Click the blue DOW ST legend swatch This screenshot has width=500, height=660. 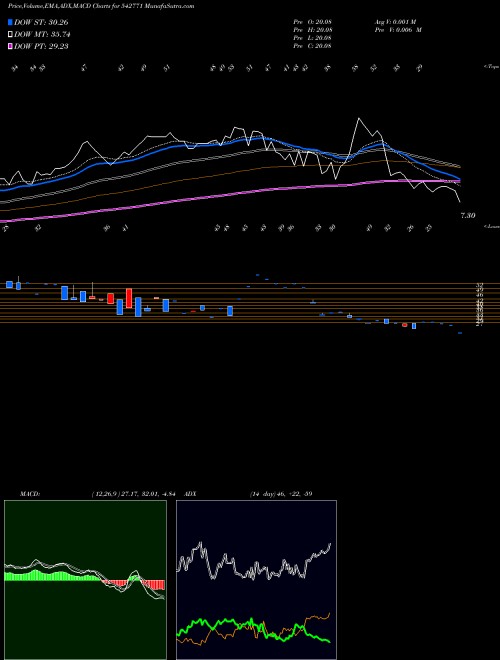click(10, 22)
